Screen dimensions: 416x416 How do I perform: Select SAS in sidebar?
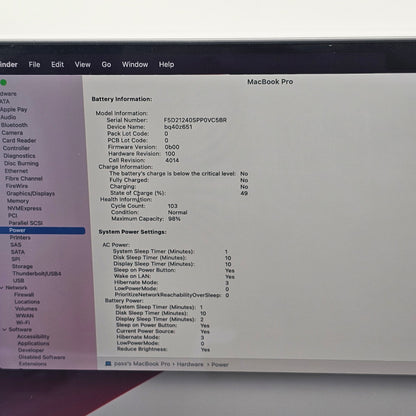pyautogui.click(x=16, y=245)
